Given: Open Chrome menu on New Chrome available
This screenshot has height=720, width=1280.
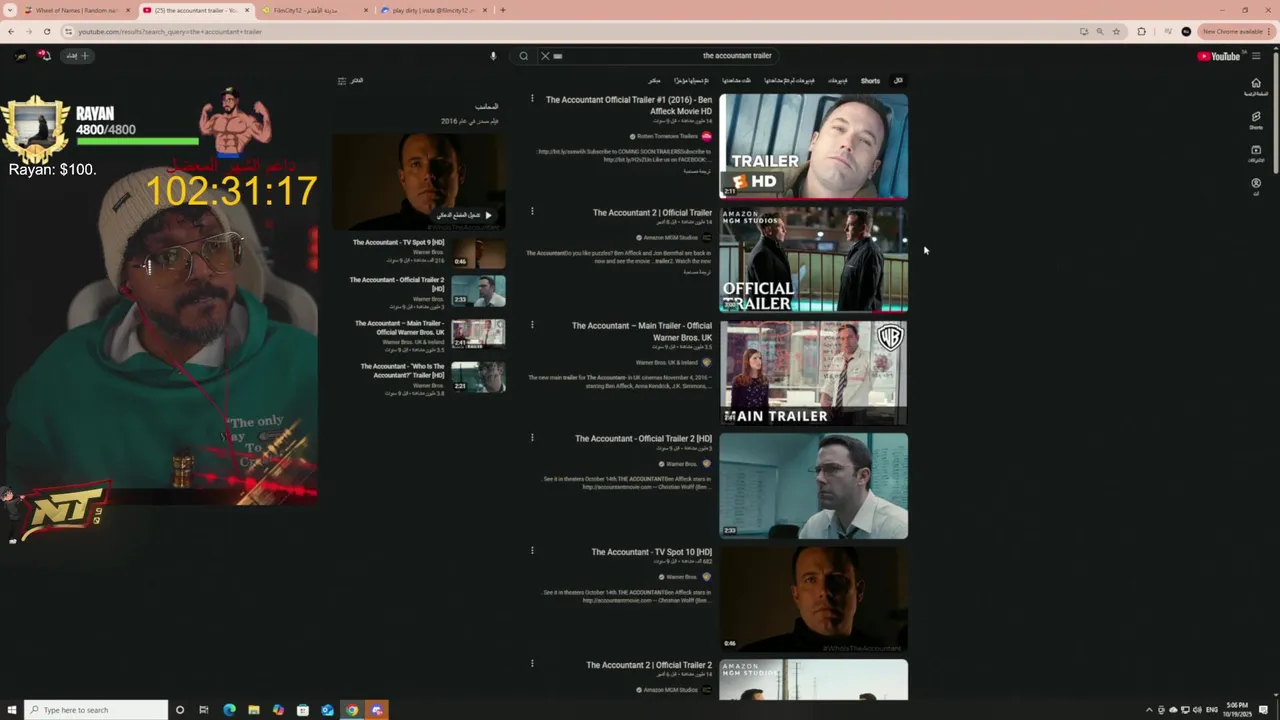Looking at the screenshot, I should [1270, 31].
